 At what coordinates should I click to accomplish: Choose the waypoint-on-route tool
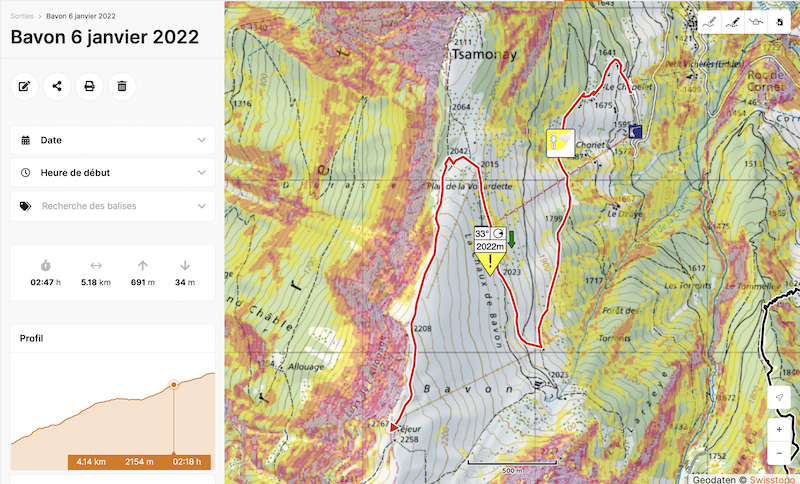[756, 21]
